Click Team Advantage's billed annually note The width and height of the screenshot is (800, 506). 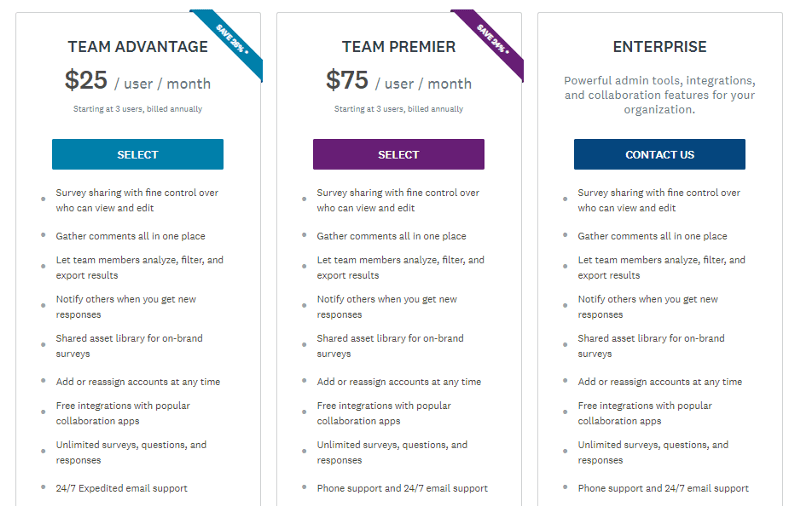point(138,109)
